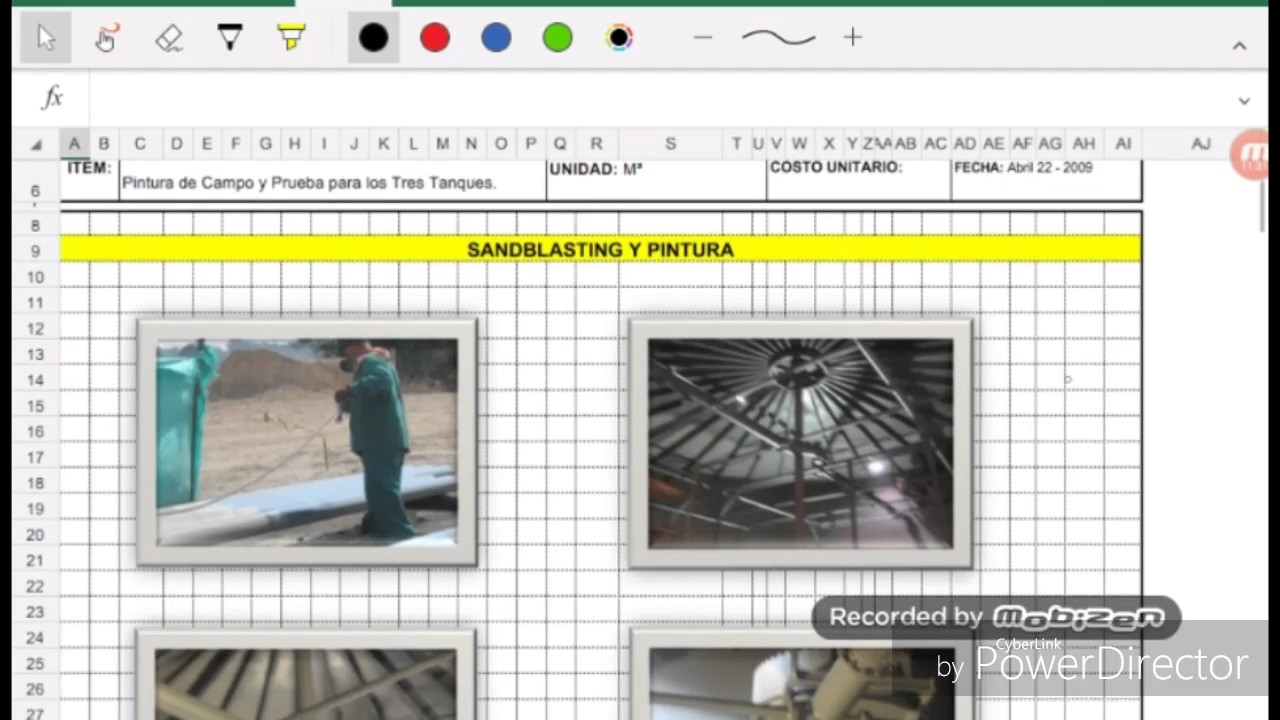1280x720 pixels.
Task: Click the select all corner triangle
Action: click(36, 145)
